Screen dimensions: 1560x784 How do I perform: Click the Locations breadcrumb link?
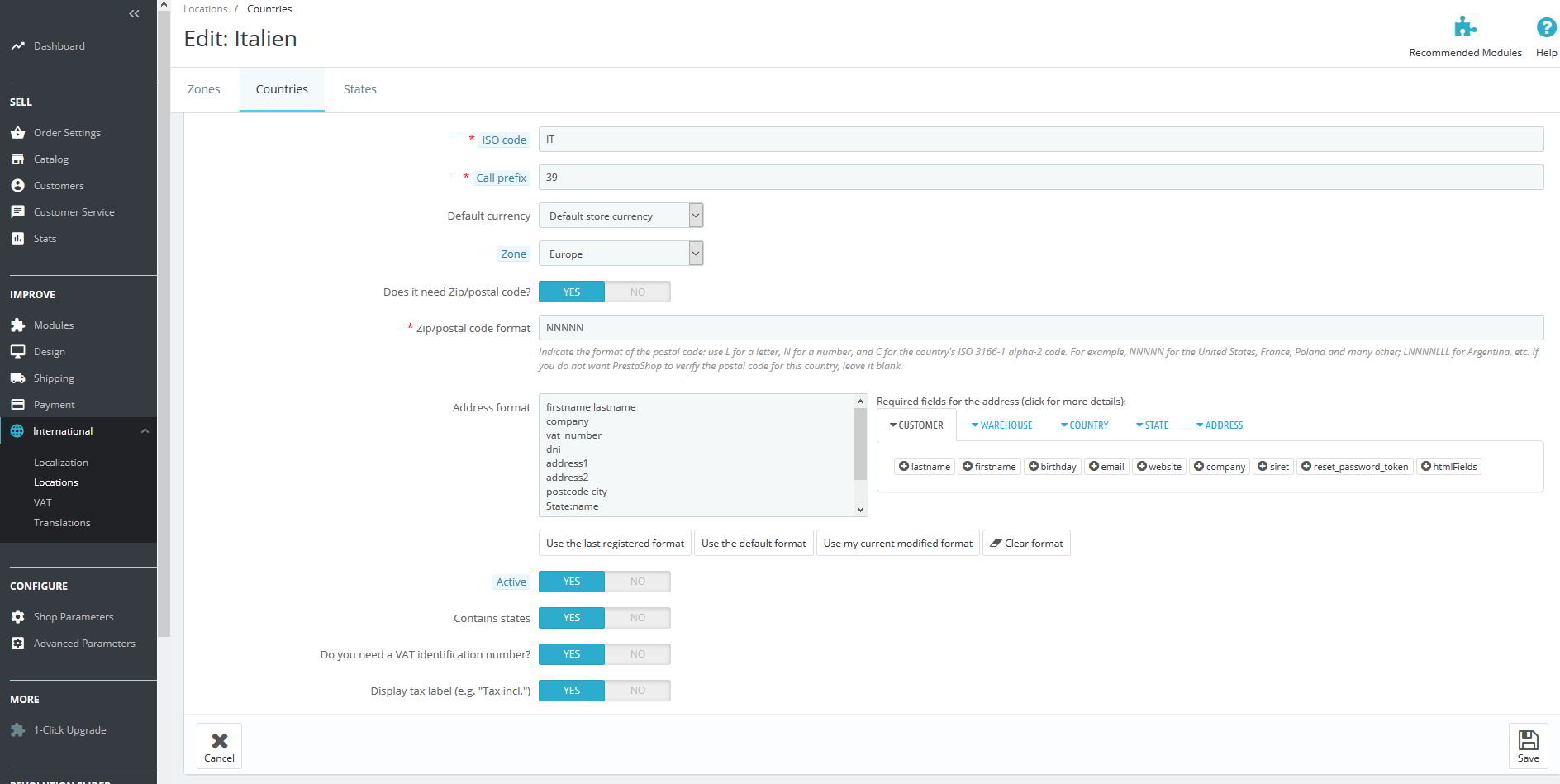coord(206,9)
